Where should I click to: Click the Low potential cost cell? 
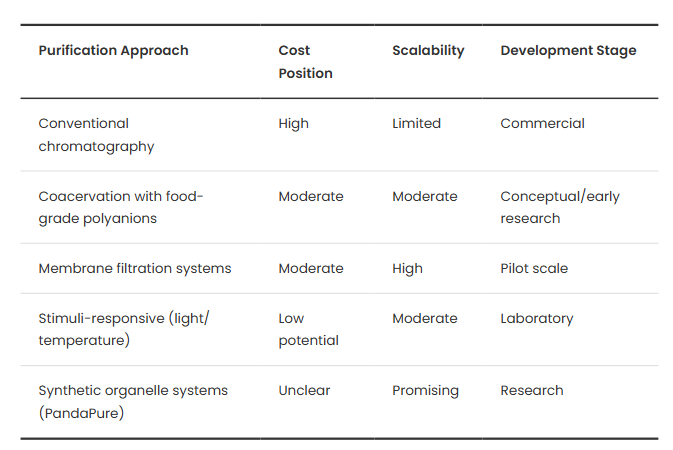(x=308, y=329)
